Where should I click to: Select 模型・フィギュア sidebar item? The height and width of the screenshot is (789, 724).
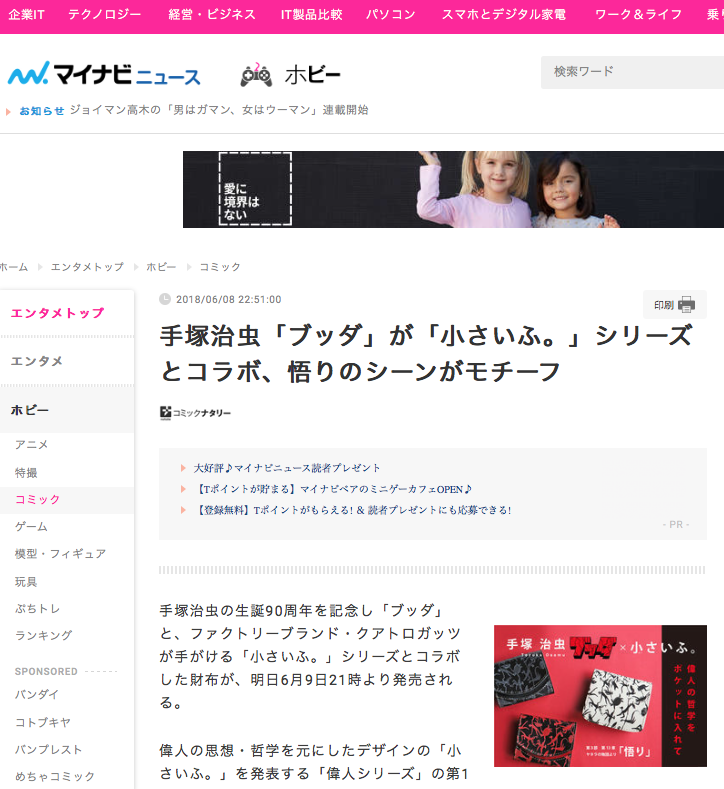click(x=60, y=554)
